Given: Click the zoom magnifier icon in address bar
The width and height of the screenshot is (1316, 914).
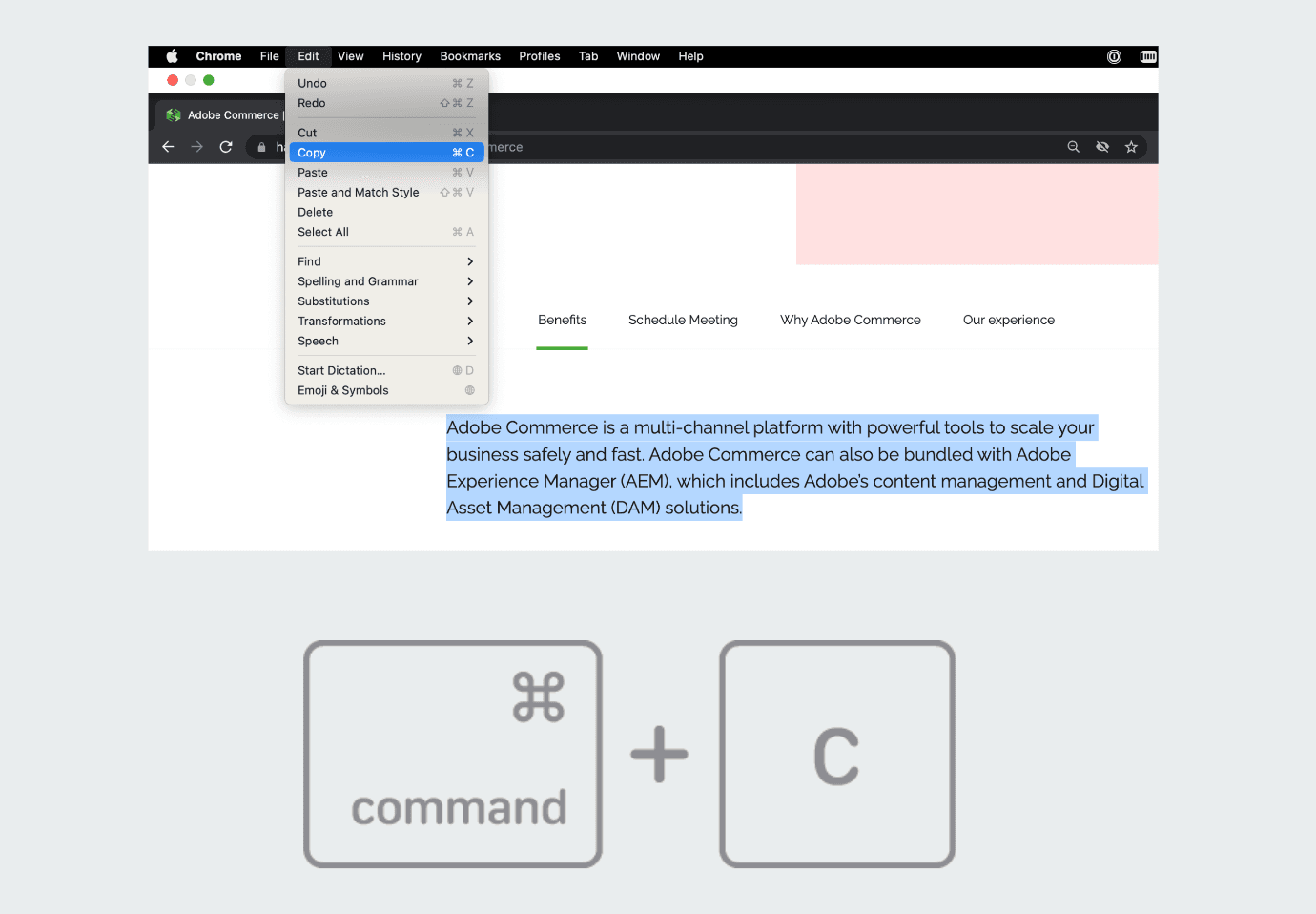Looking at the screenshot, I should 1073,147.
